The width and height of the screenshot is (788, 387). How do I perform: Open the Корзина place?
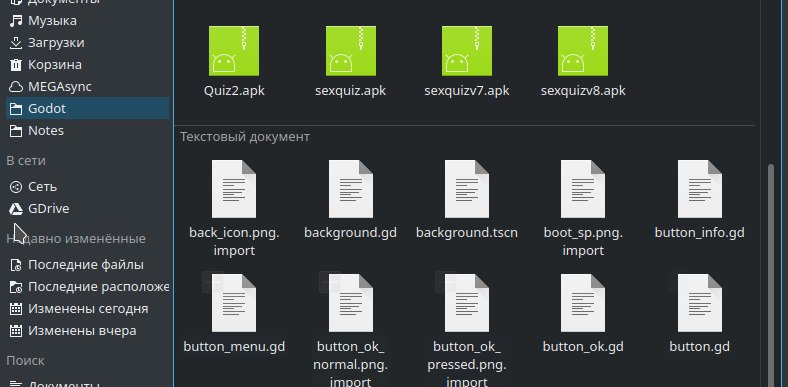click(x=87, y=65)
